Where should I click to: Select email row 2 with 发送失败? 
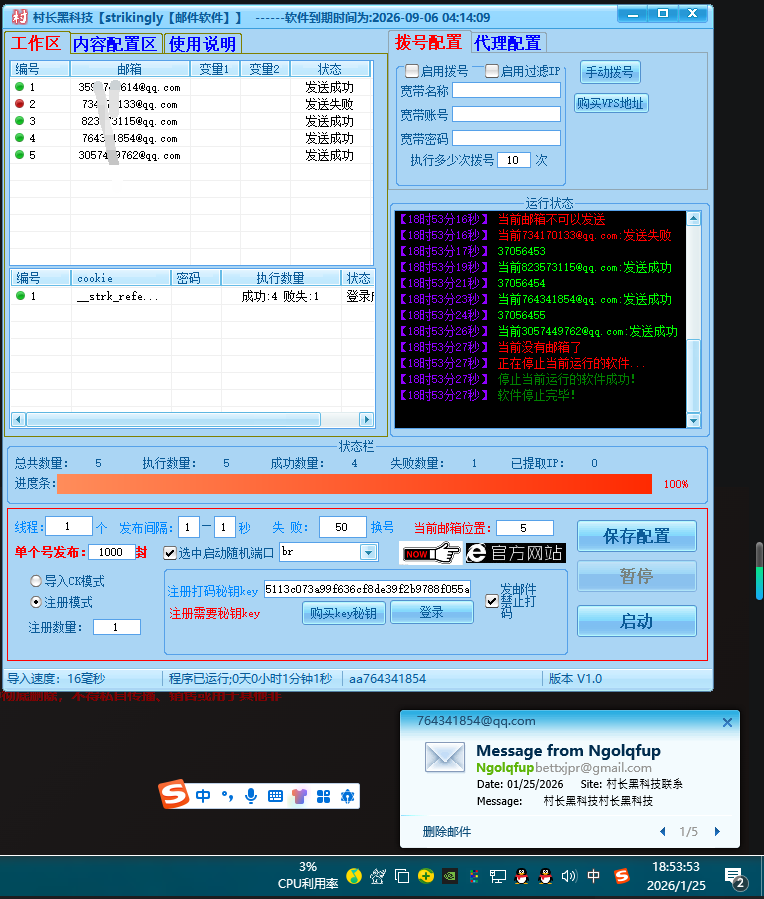(x=191, y=104)
